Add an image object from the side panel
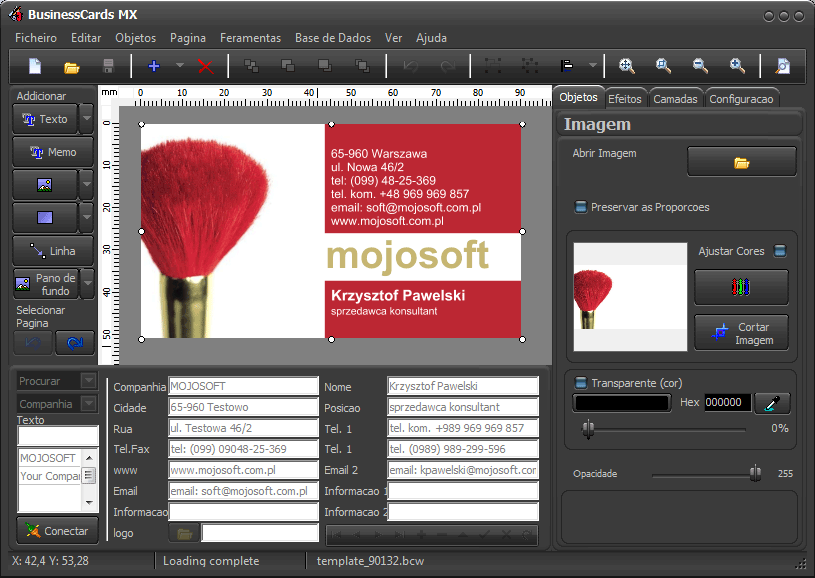Image resolution: width=815 pixels, height=578 pixels. (45, 185)
